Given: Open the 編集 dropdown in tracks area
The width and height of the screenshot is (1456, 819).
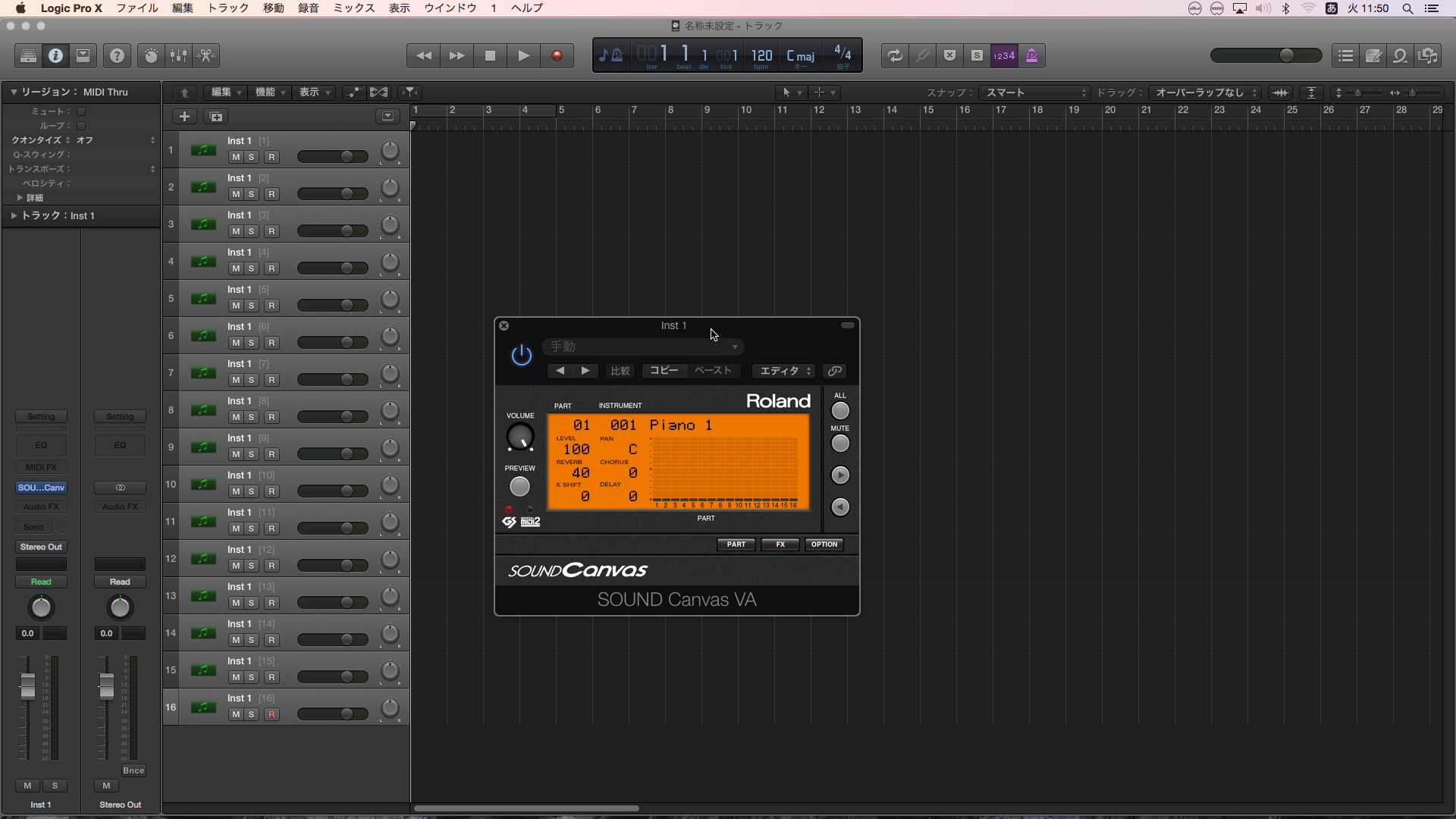Looking at the screenshot, I should coord(226,92).
